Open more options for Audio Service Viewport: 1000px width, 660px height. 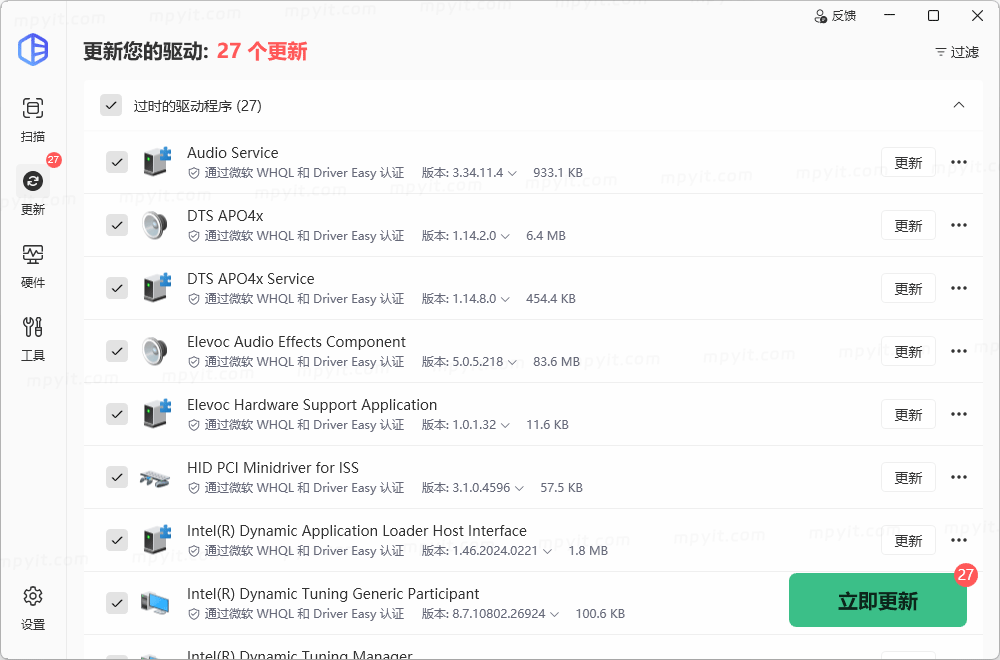tap(959, 162)
